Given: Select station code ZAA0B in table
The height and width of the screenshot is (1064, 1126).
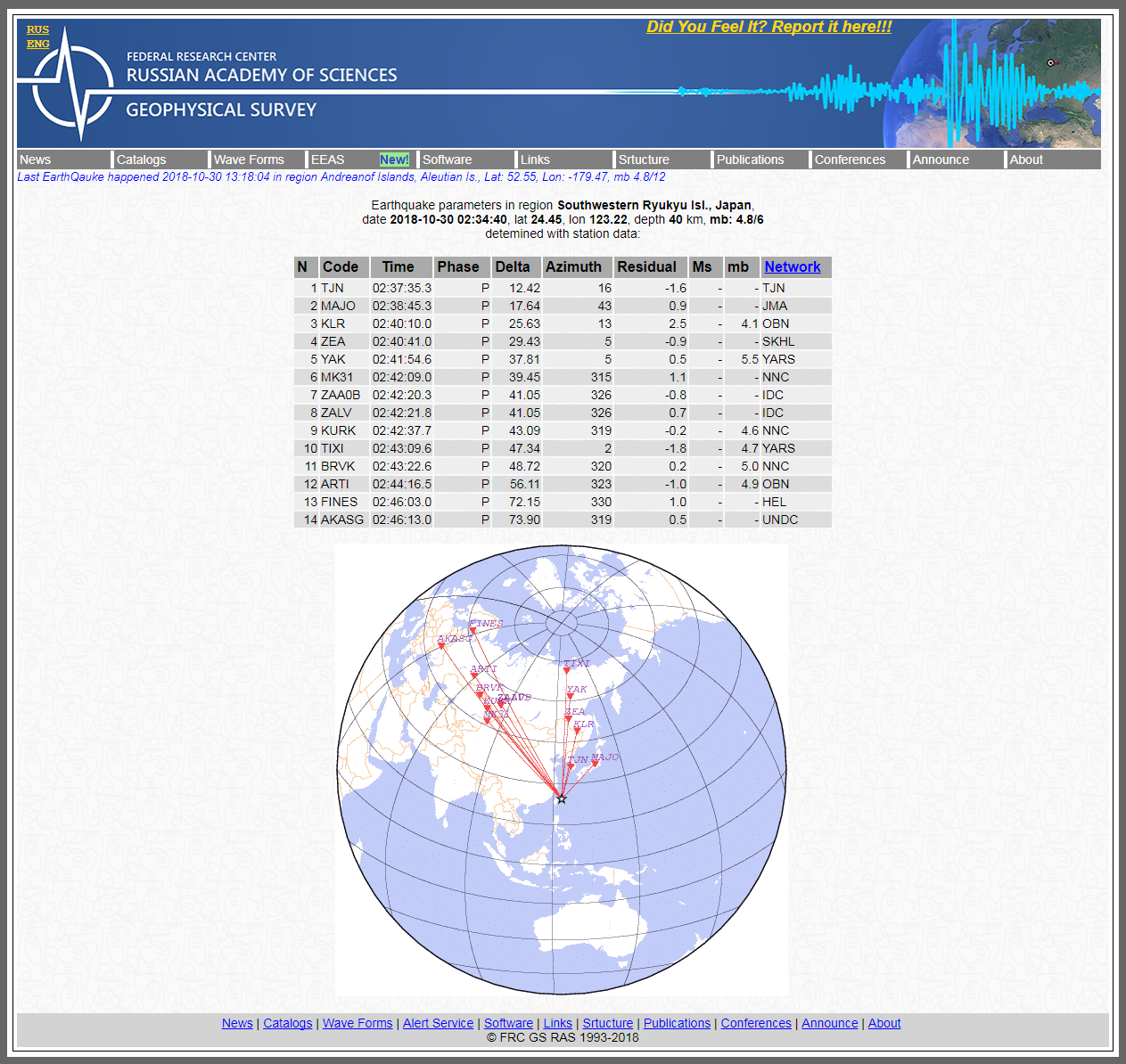Looking at the screenshot, I should (341, 395).
